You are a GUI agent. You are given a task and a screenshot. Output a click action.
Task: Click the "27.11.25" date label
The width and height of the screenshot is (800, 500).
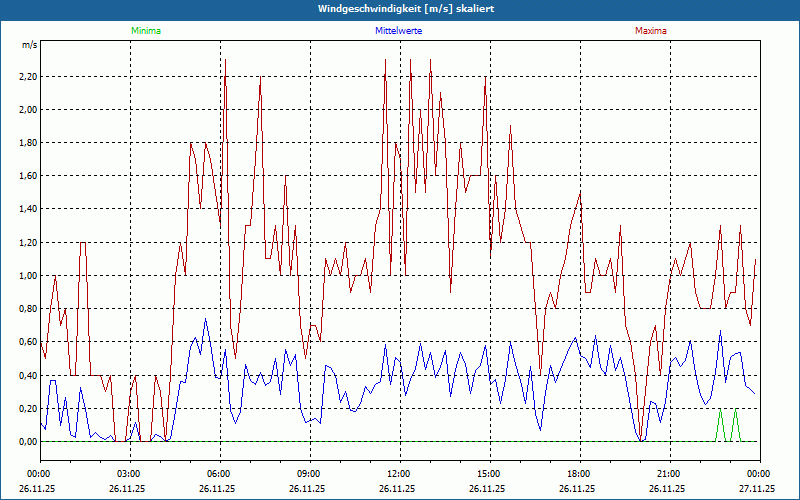pyautogui.click(x=757, y=488)
